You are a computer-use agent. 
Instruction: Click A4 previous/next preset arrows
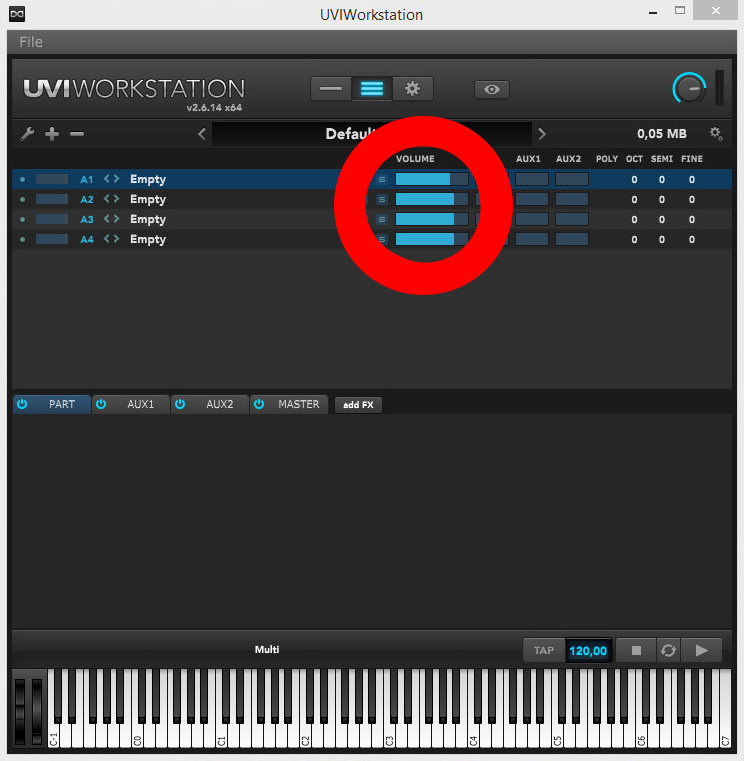[112, 239]
